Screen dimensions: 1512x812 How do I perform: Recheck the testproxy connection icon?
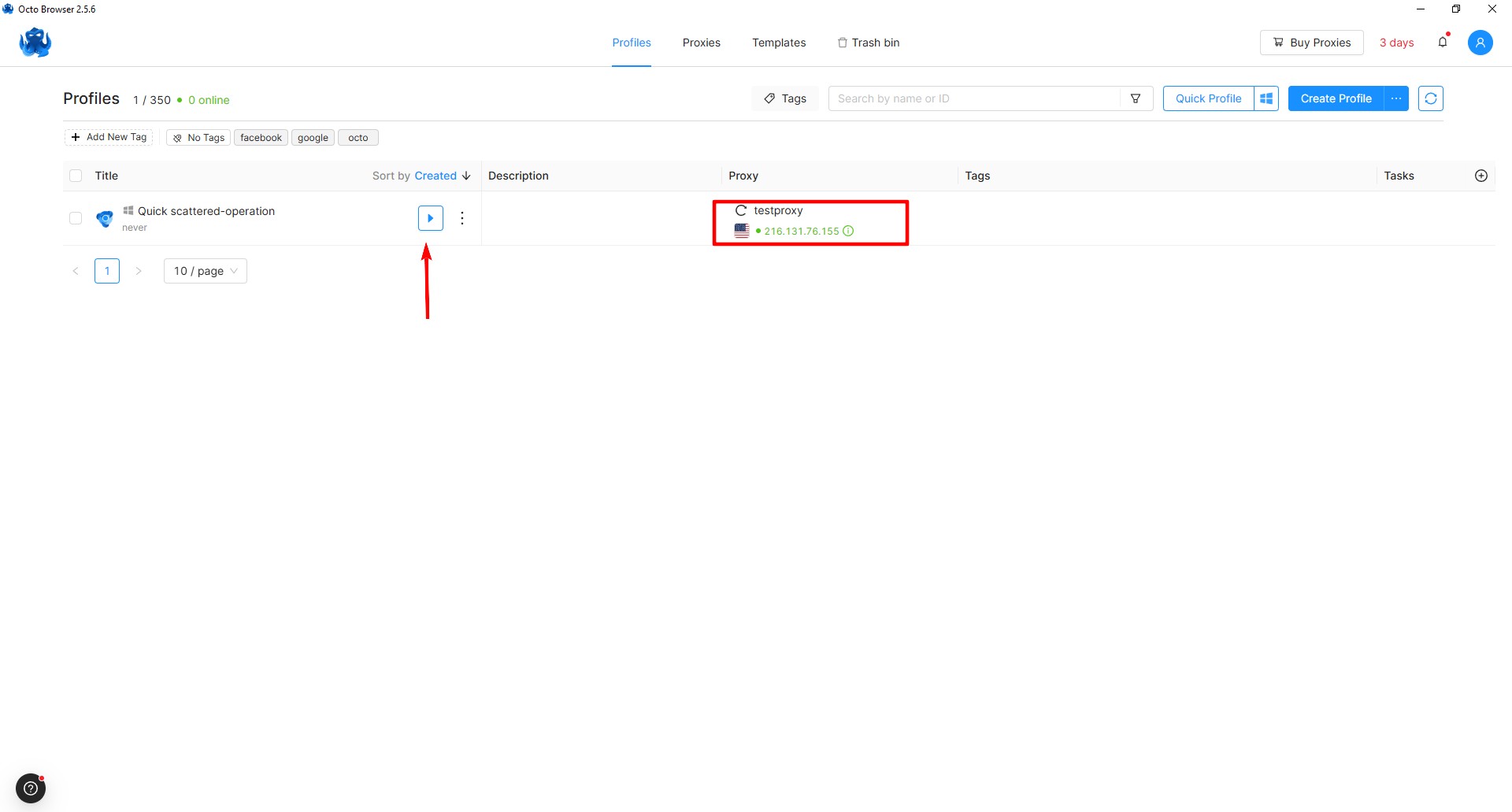pos(740,210)
